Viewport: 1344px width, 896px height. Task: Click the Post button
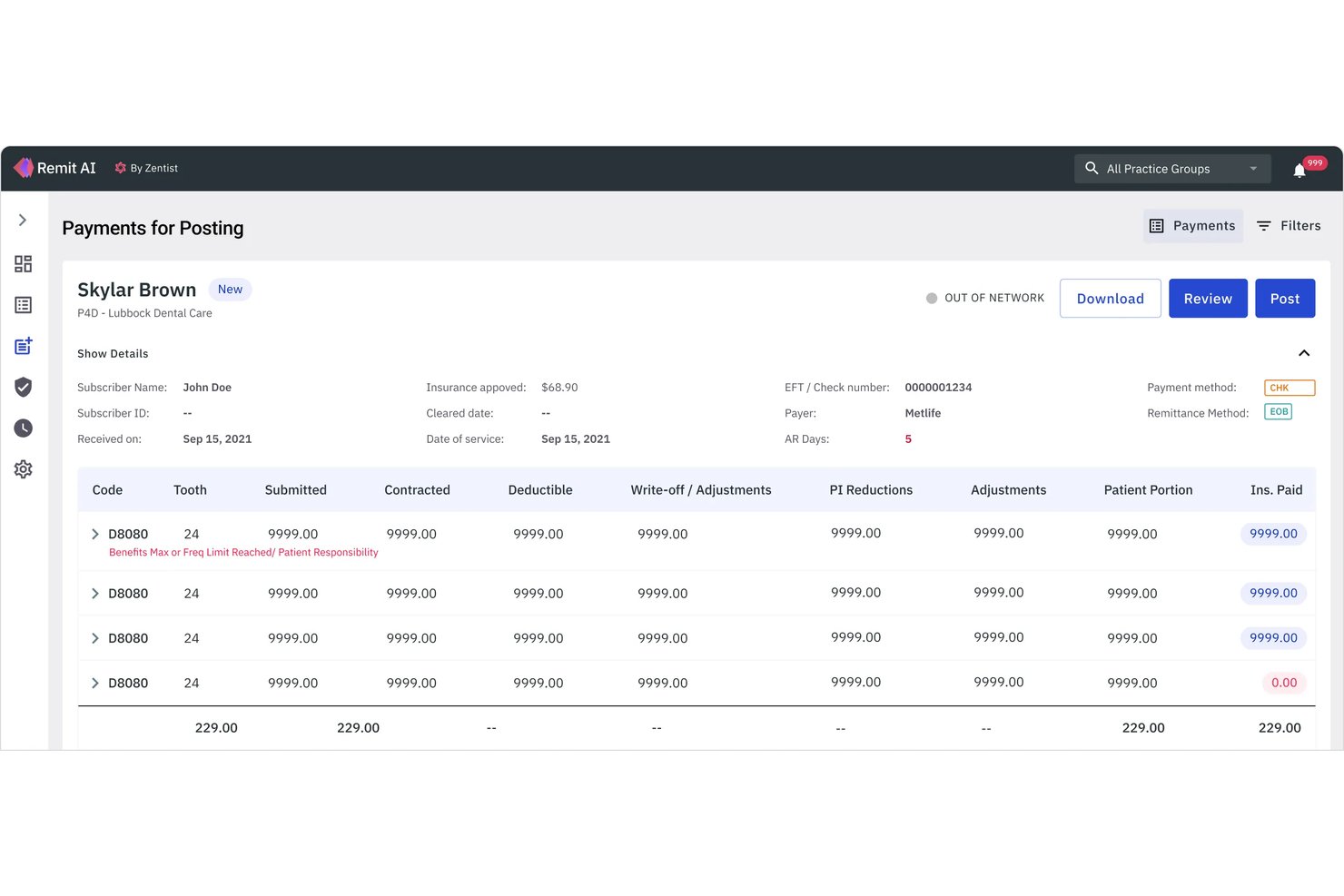[x=1285, y=299]
